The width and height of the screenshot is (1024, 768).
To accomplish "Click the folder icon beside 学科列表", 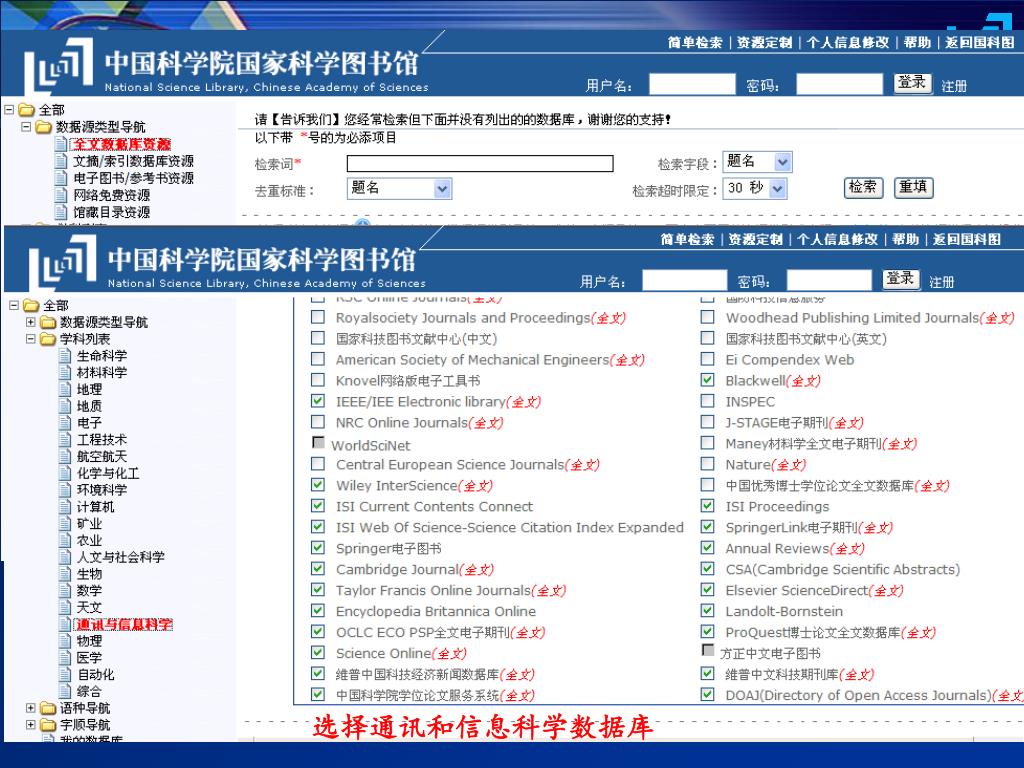I will coord(48,339).
